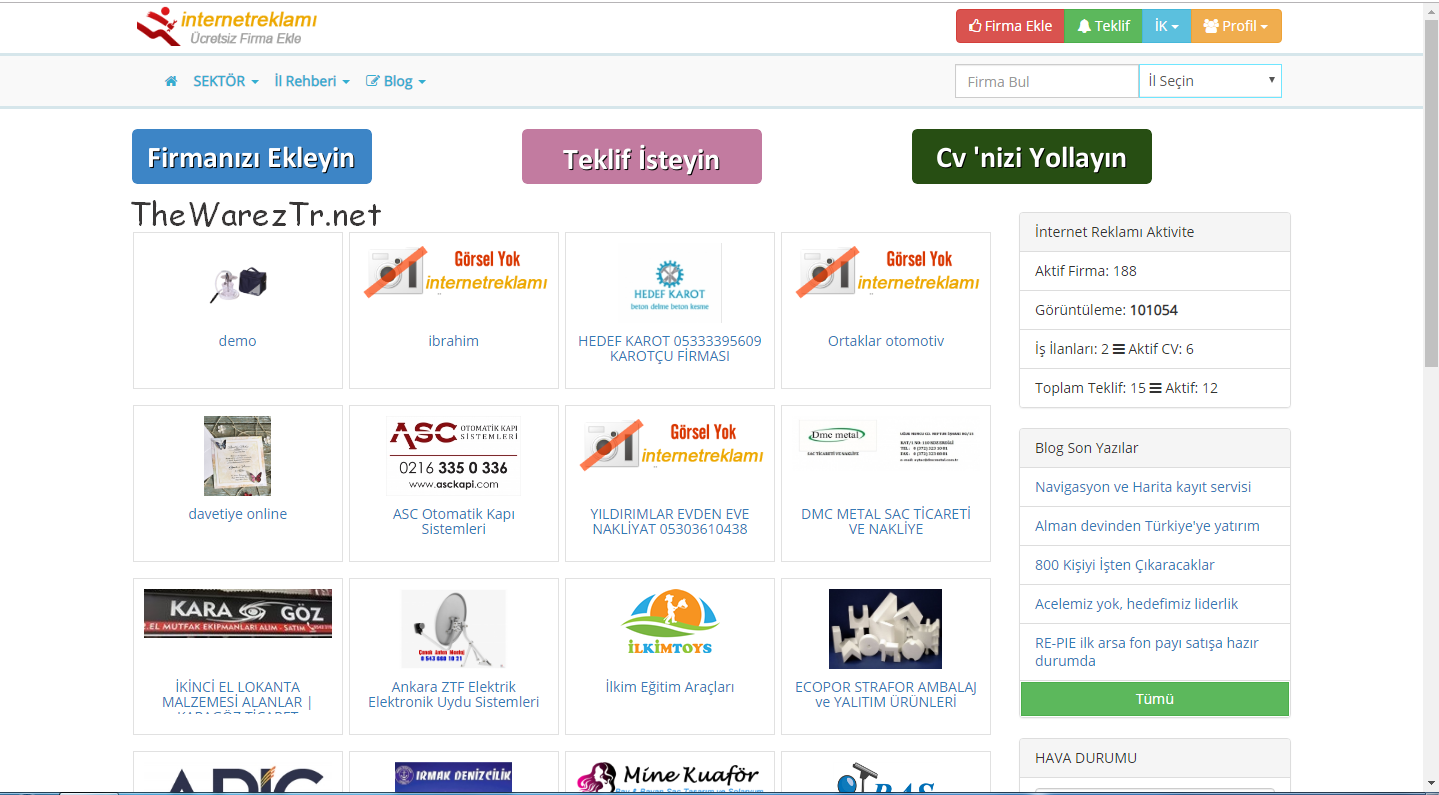Click the Kara Göz banner image
The image size is (1439, 795).
tap(237, 613)
